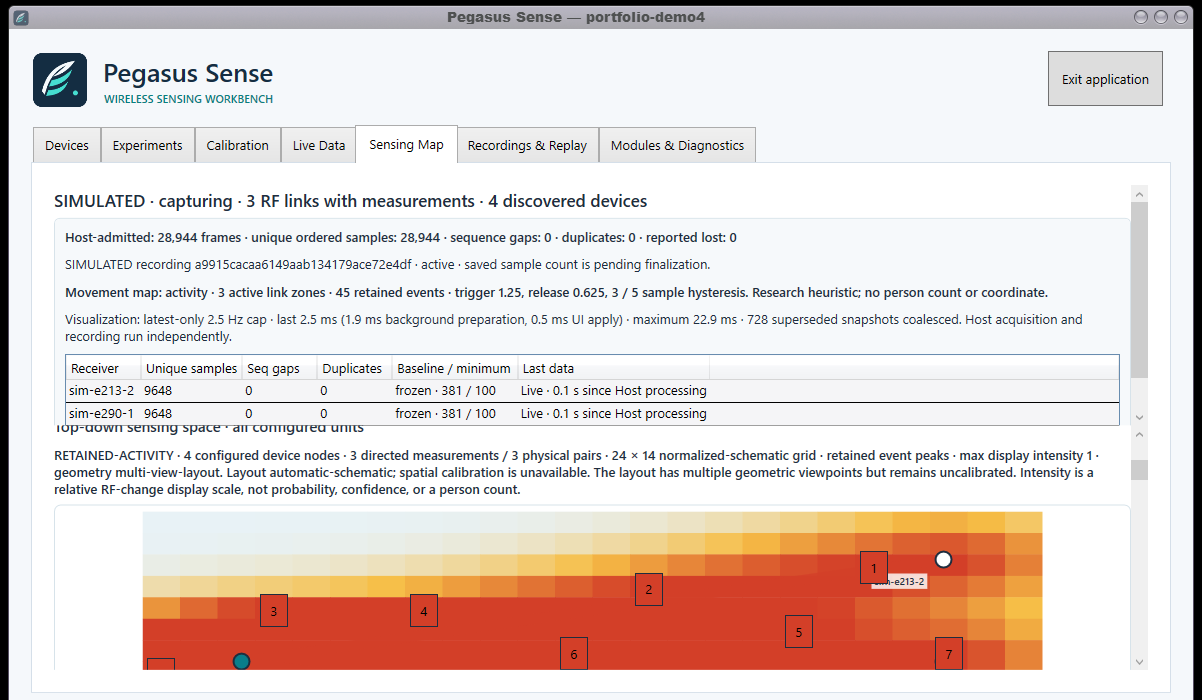Open the Calibration tab
The image size is (1202, 700).
pos(237,145)
